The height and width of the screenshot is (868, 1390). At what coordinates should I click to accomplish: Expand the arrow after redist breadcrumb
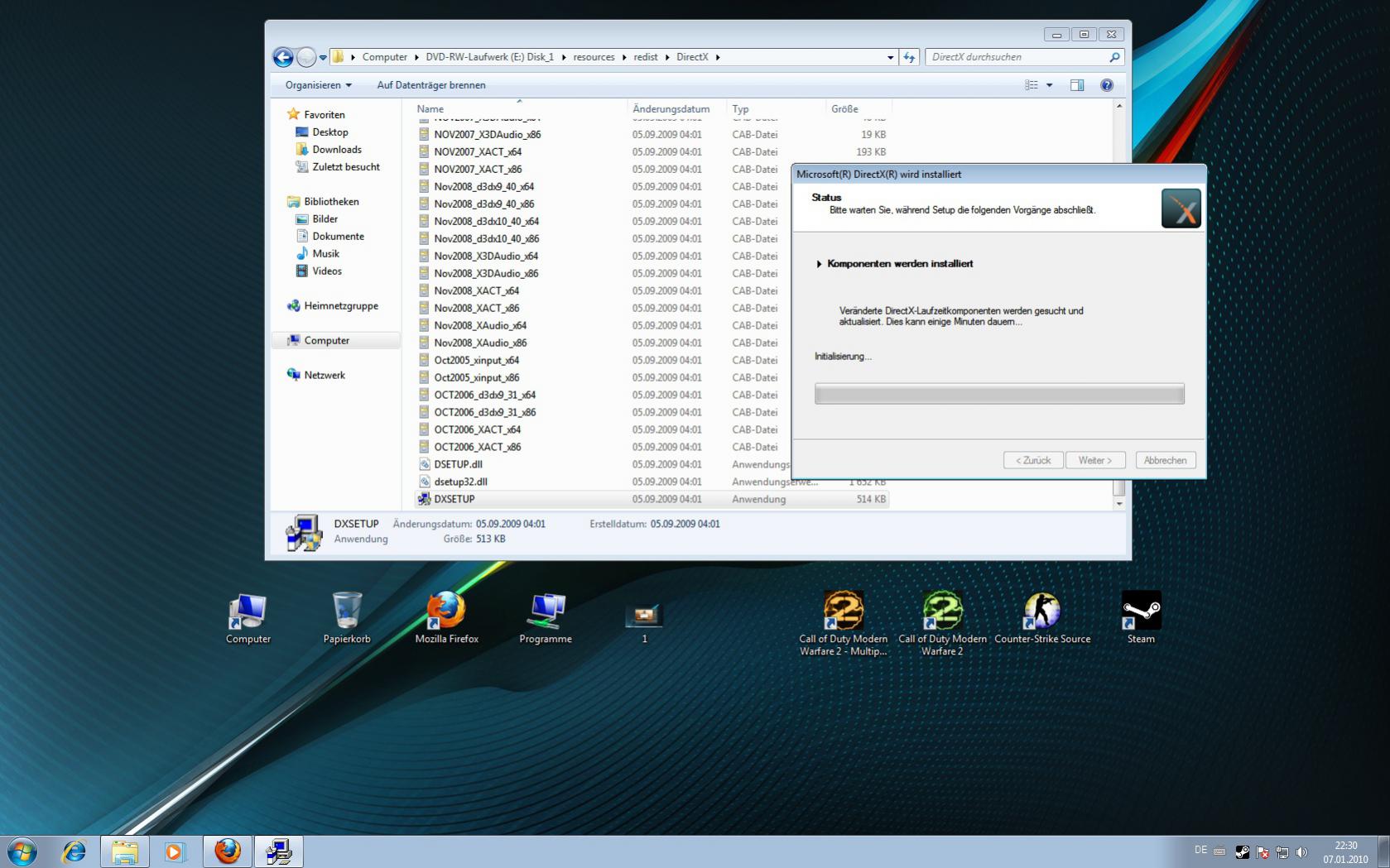tap(667, 57)
